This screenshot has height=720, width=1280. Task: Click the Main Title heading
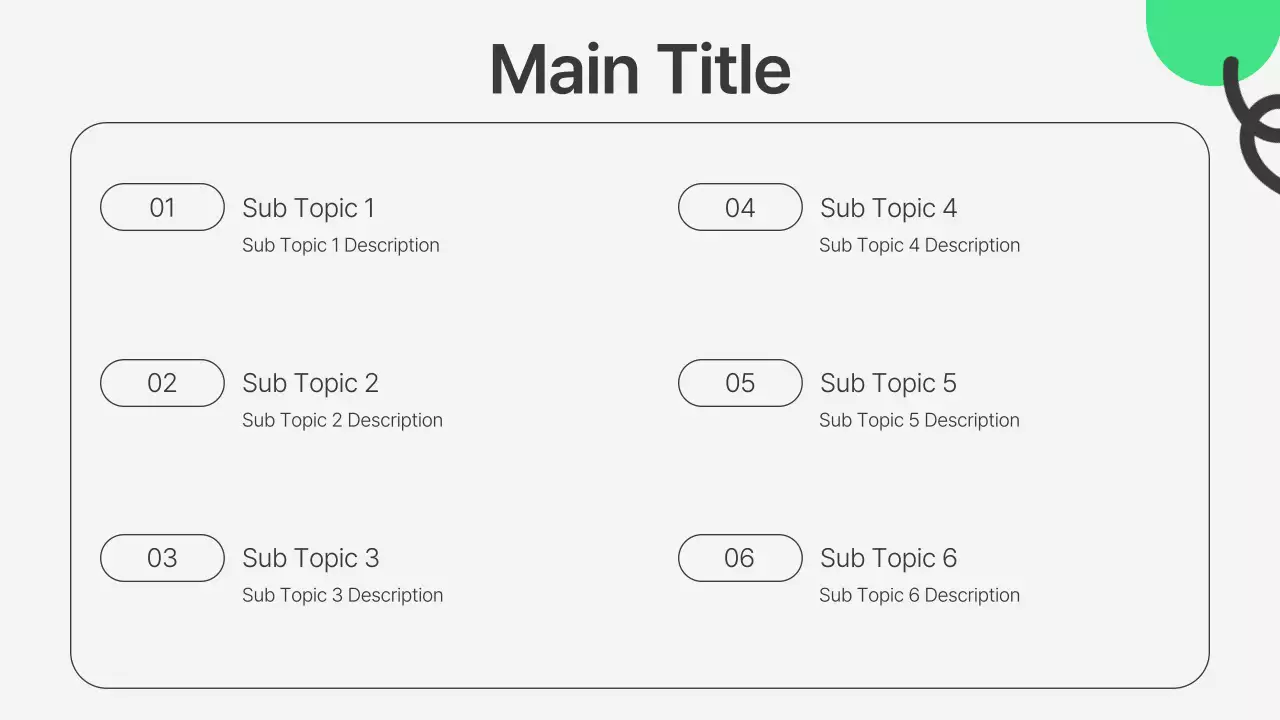(x=640, y=70)
